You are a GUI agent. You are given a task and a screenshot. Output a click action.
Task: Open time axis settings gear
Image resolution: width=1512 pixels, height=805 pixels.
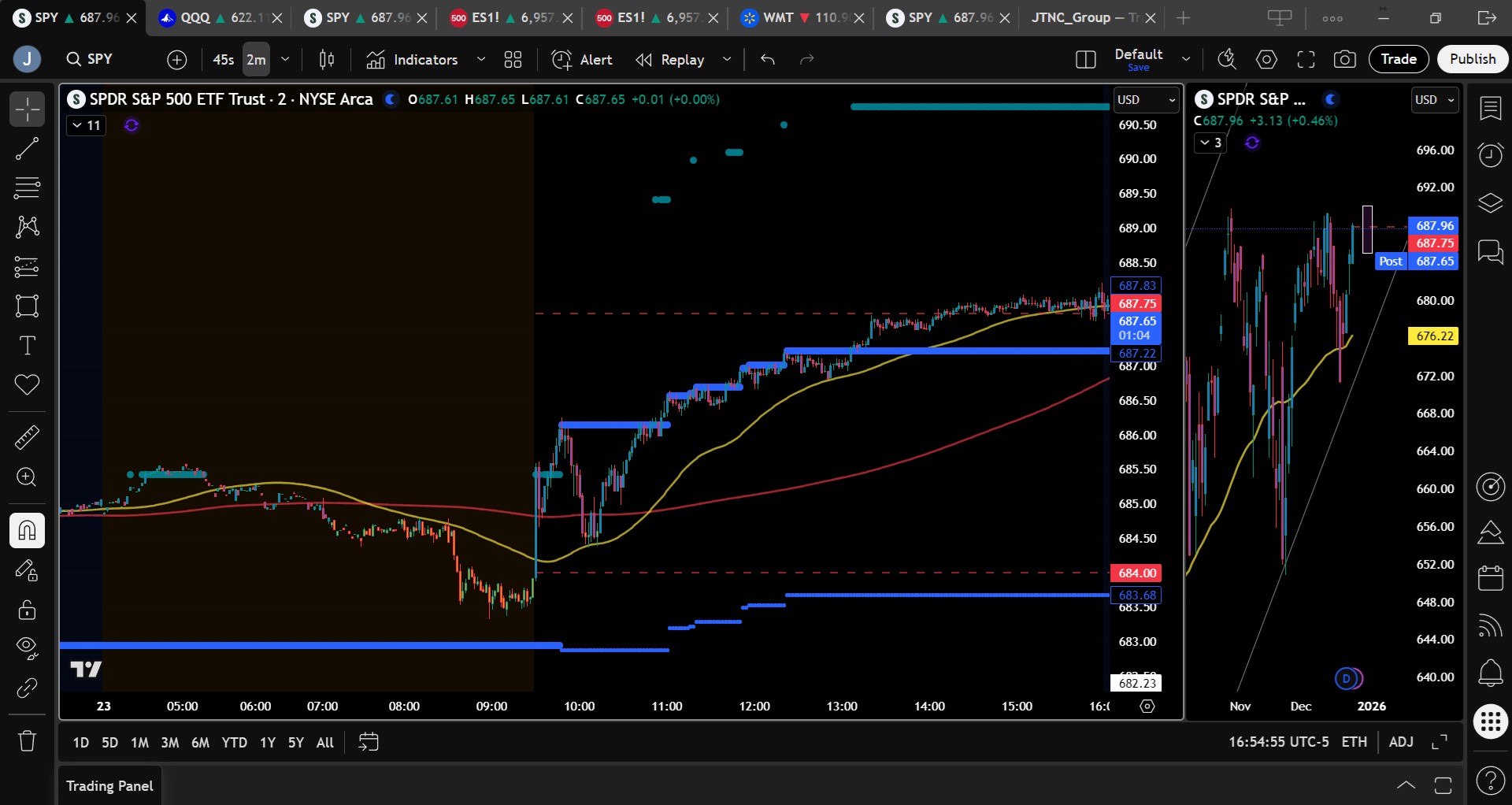1147,707
